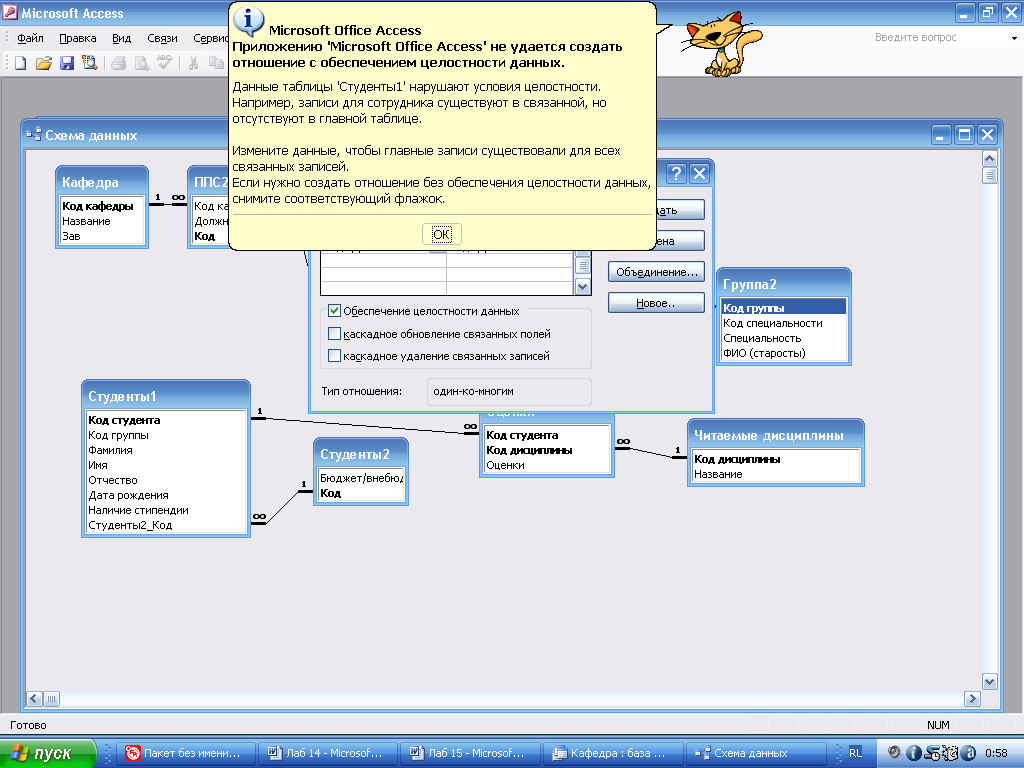
Task: Click OK in the message balloon
Action: click(442, 234)
